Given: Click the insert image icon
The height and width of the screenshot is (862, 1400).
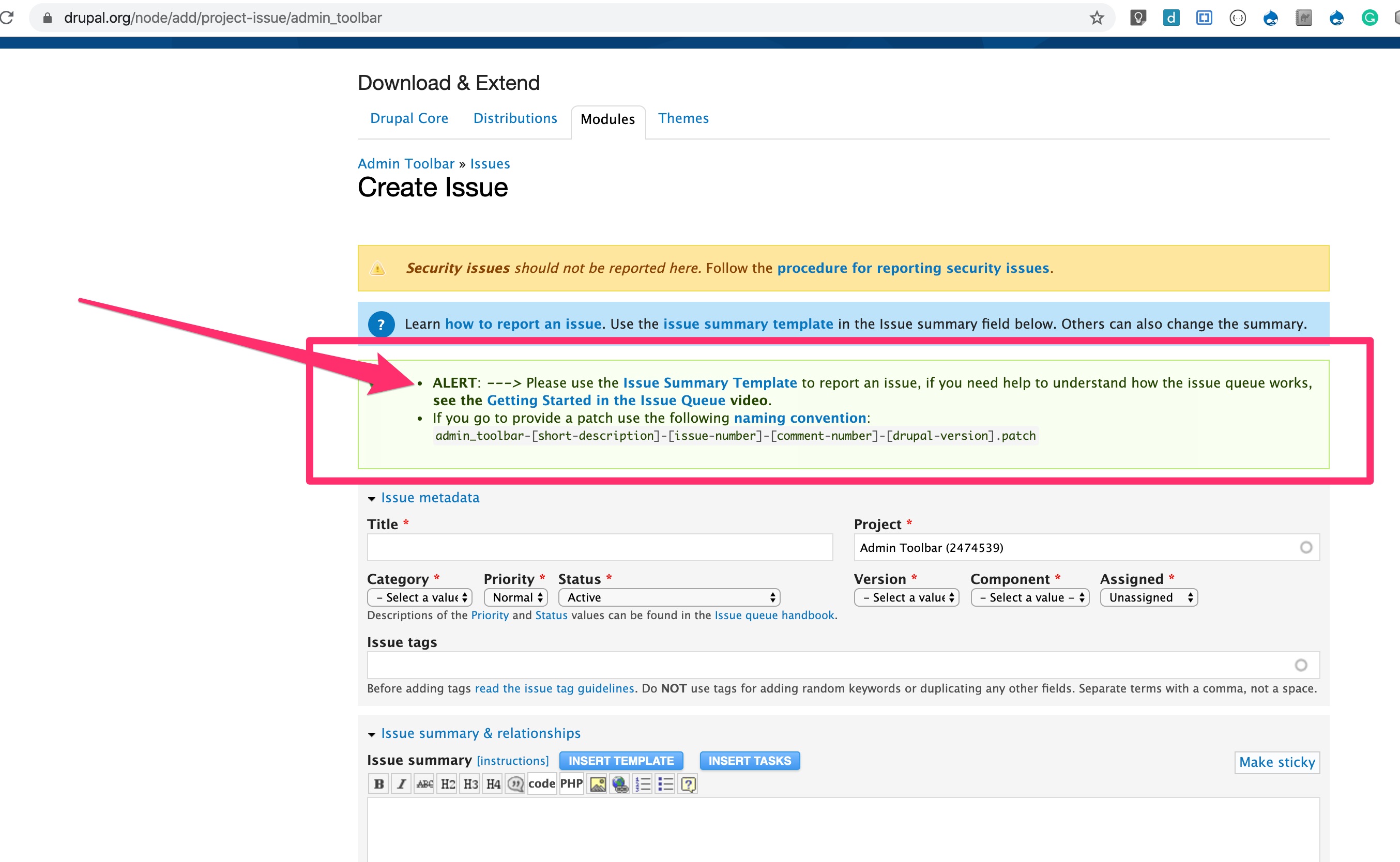Looking at the screenshot, I should (598, 784).
